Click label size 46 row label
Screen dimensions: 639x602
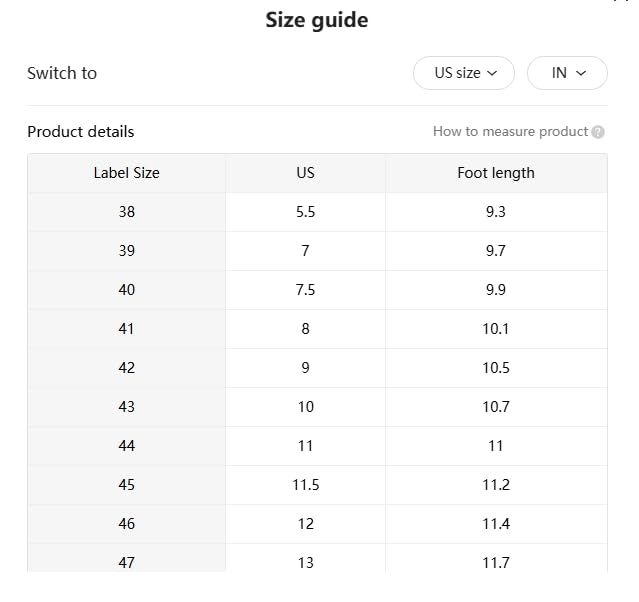(126, 524)
